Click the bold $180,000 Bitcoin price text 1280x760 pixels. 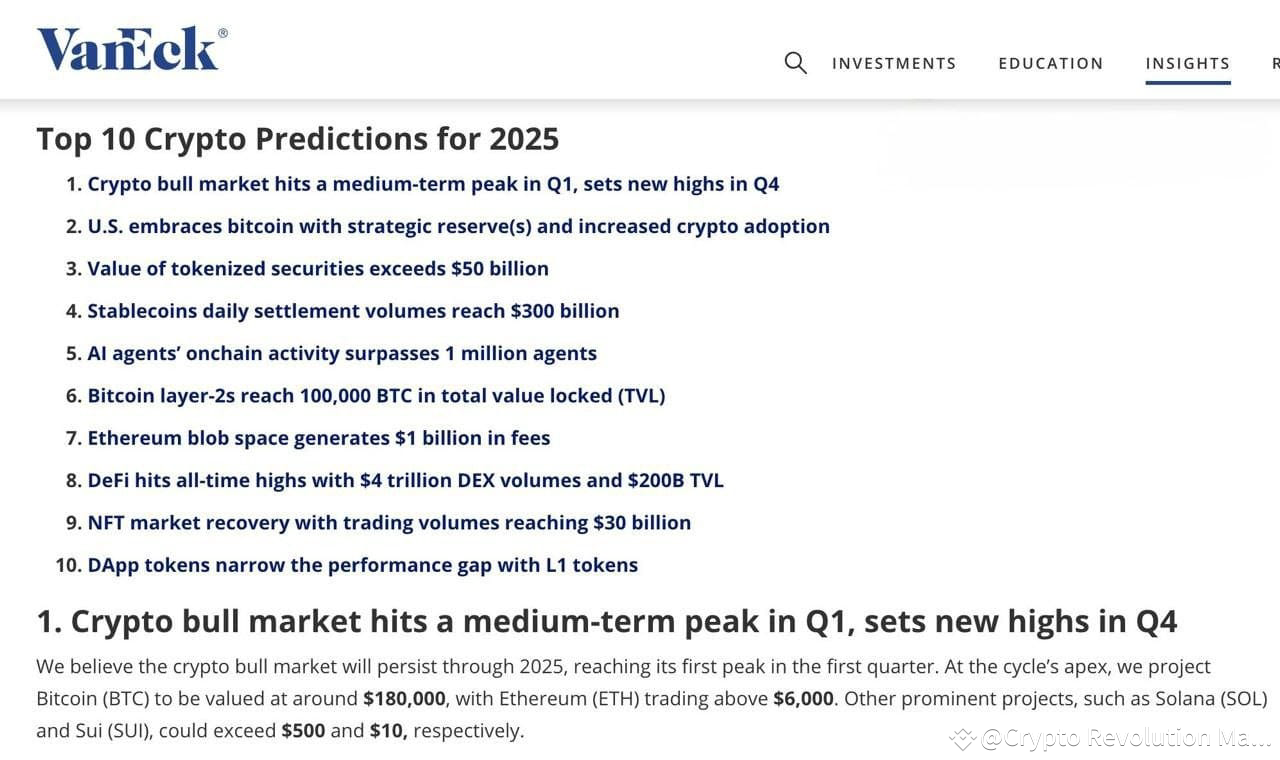(404, 698)
